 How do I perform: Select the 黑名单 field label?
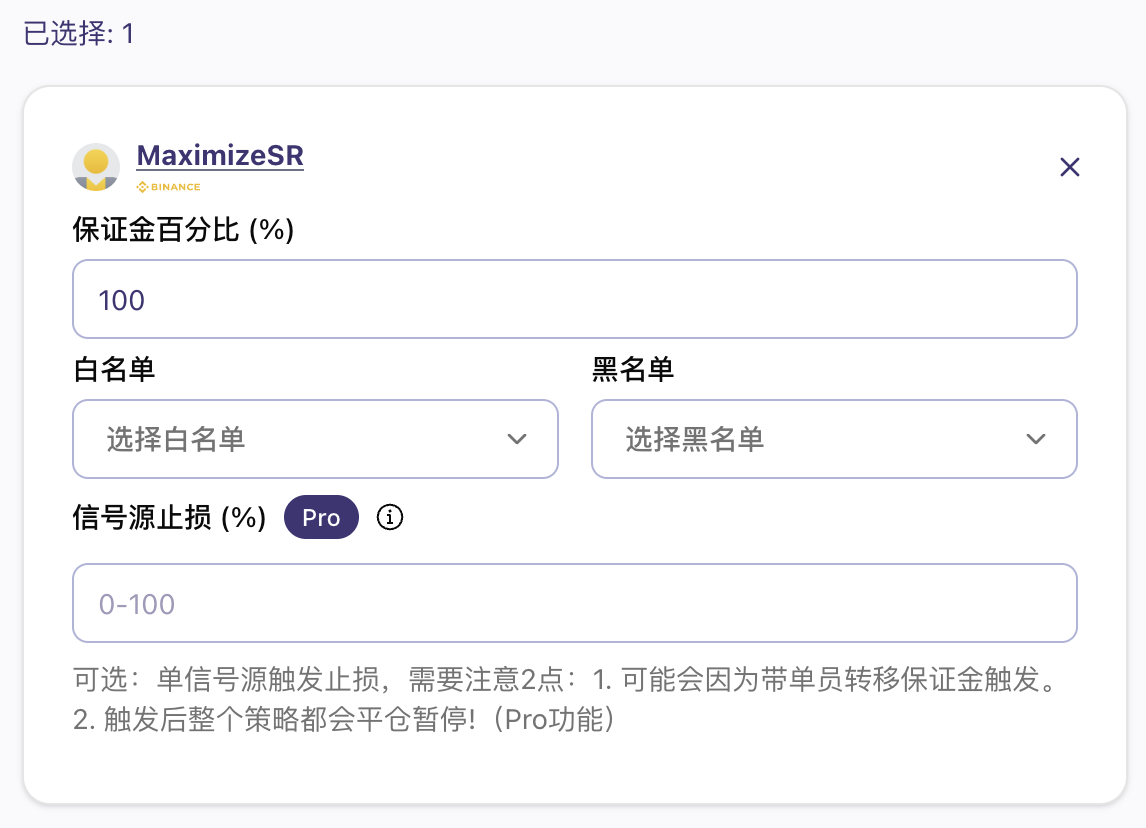click(x=632, y=369)
